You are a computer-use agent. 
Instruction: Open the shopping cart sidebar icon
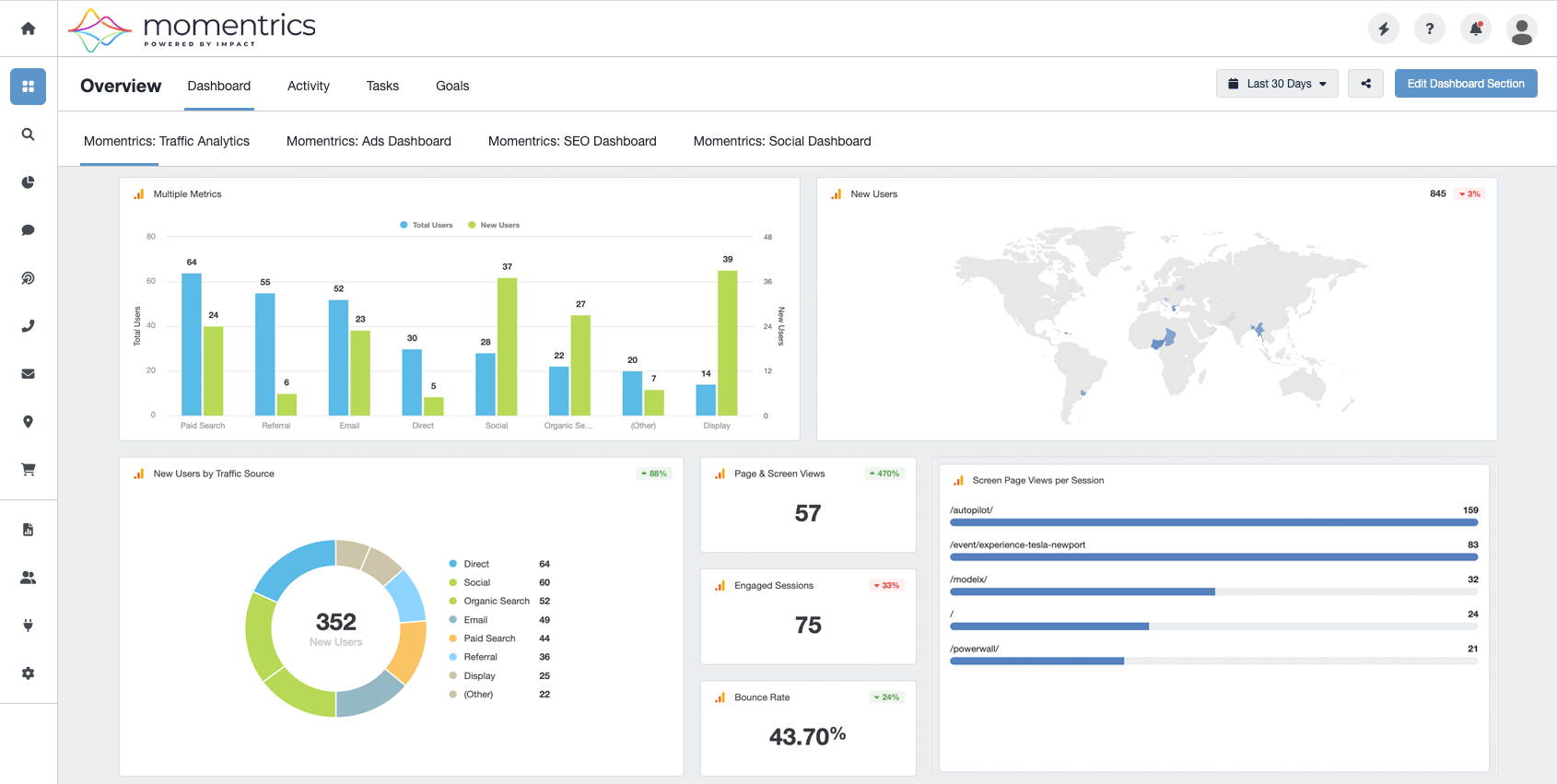(x=28, y=470)
